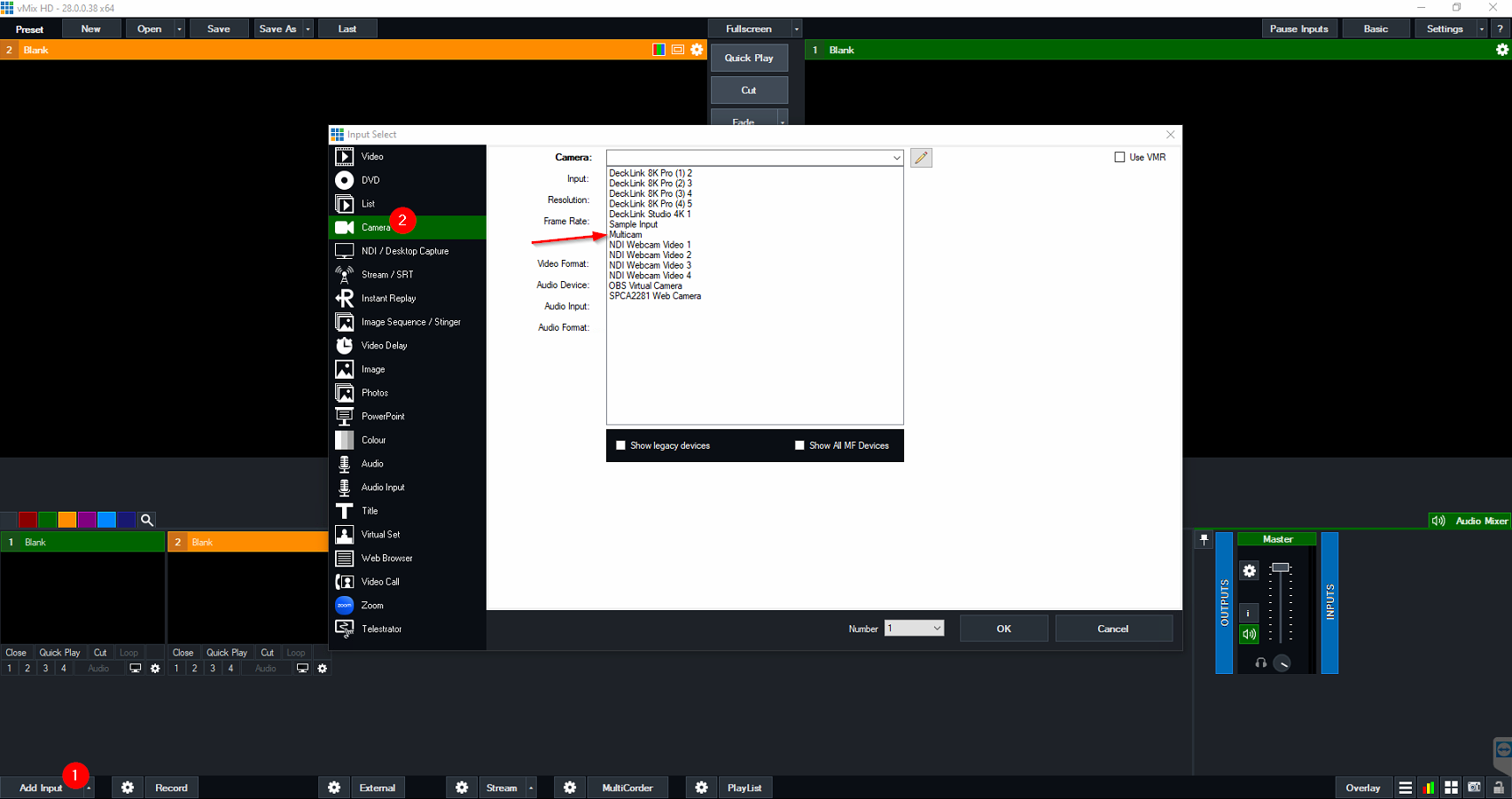The image size is (1512, 799).
Task: Expand the Stream dropdown arrow
Action: [x=531, y=787]
